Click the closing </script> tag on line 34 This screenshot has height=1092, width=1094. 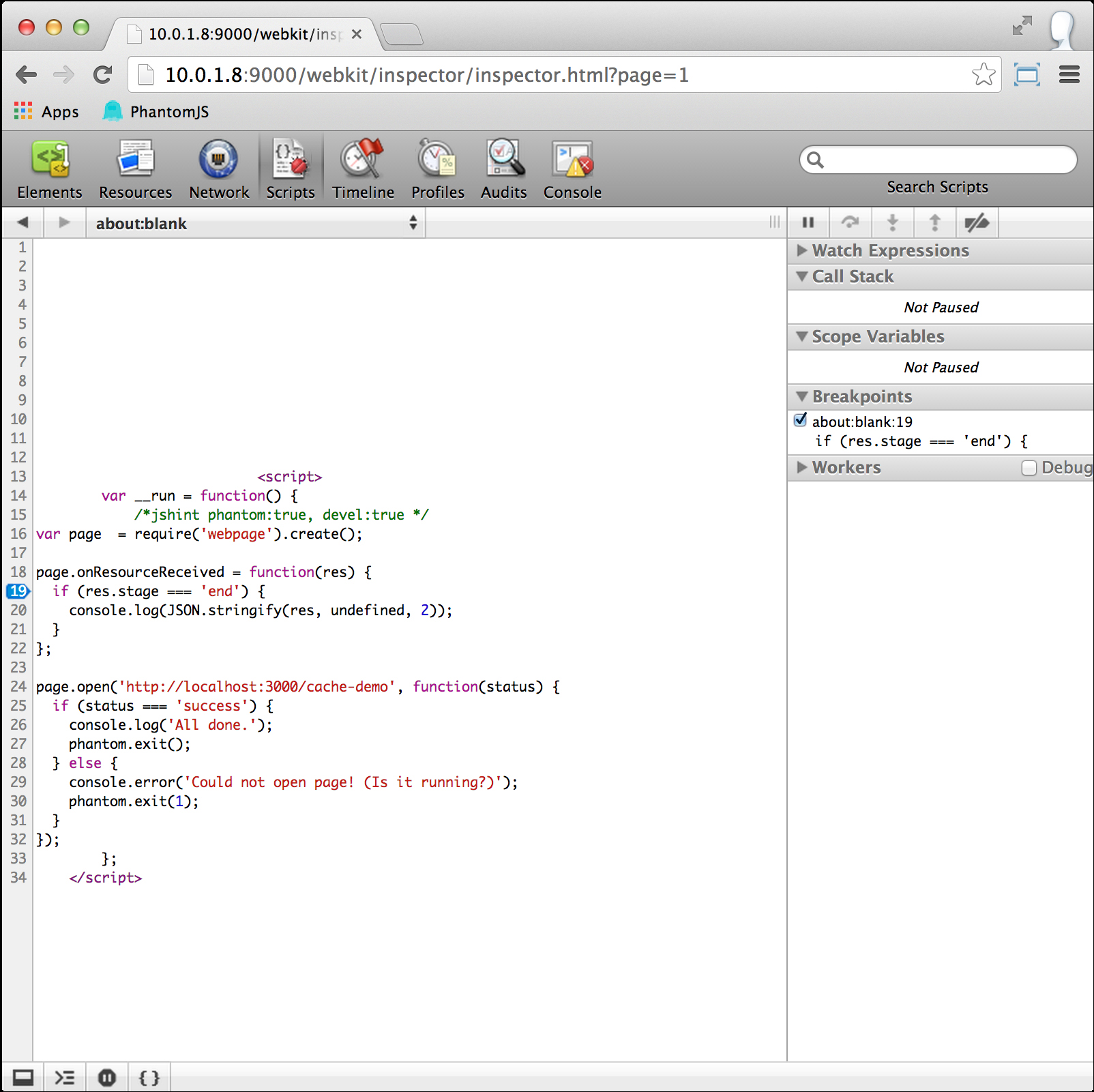pos(105,877)
